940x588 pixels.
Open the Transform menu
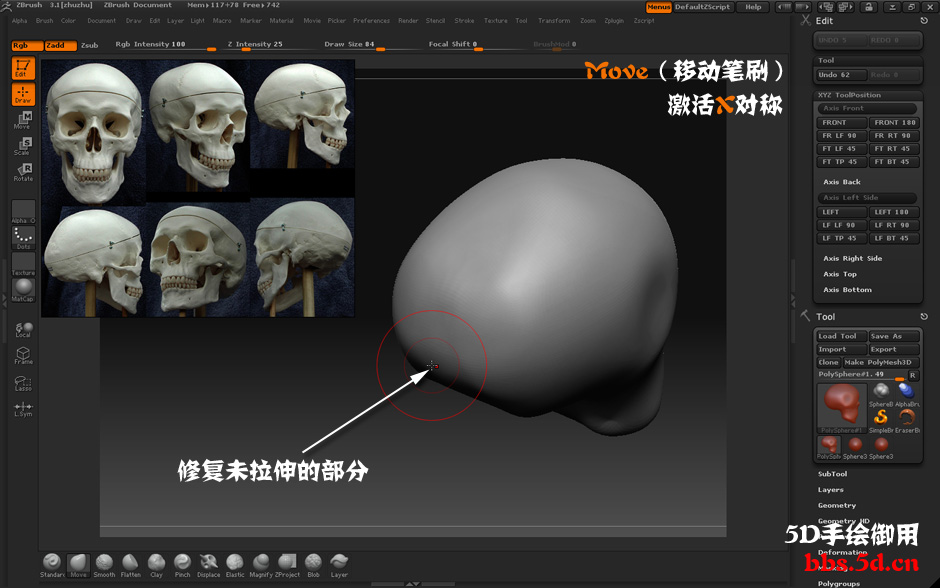tap(554, 20)
